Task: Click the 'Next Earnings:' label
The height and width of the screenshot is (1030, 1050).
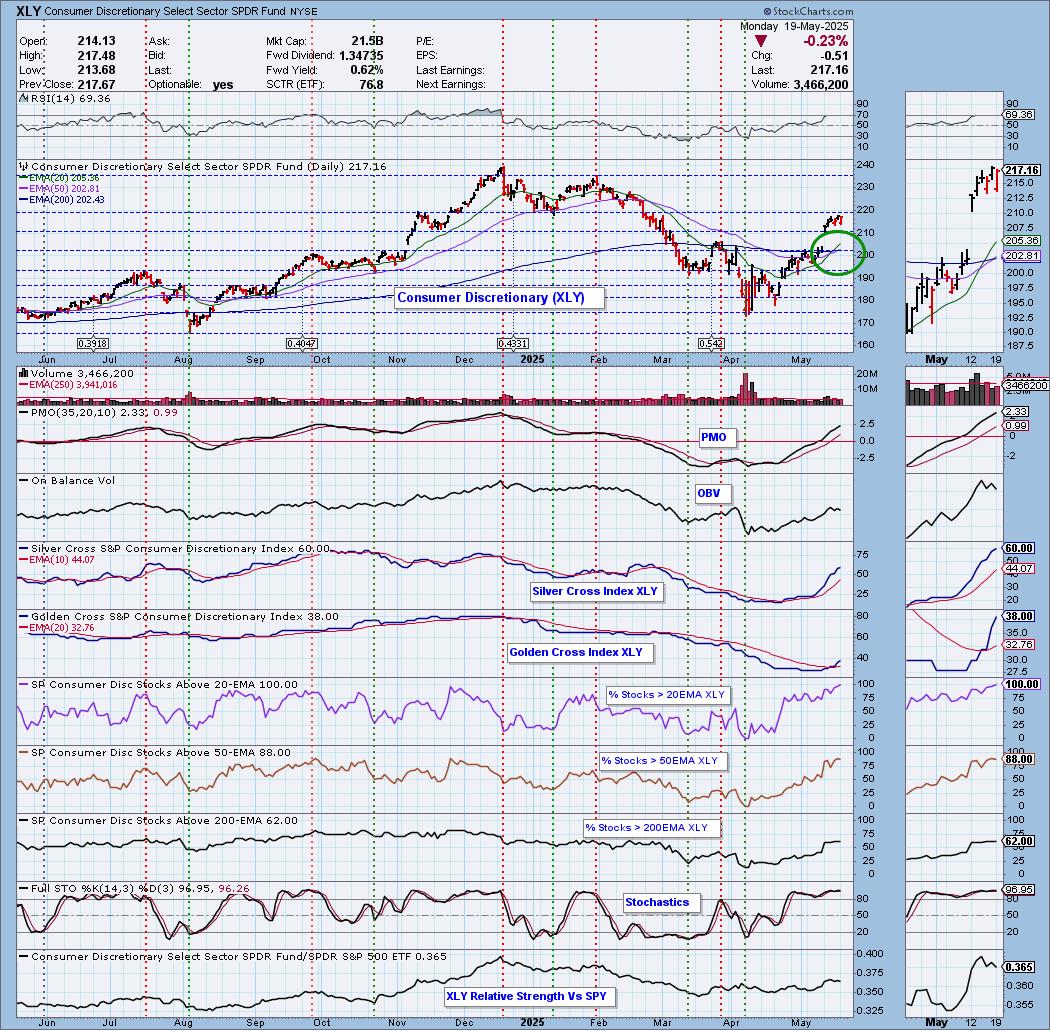Action: pos(451,84)
